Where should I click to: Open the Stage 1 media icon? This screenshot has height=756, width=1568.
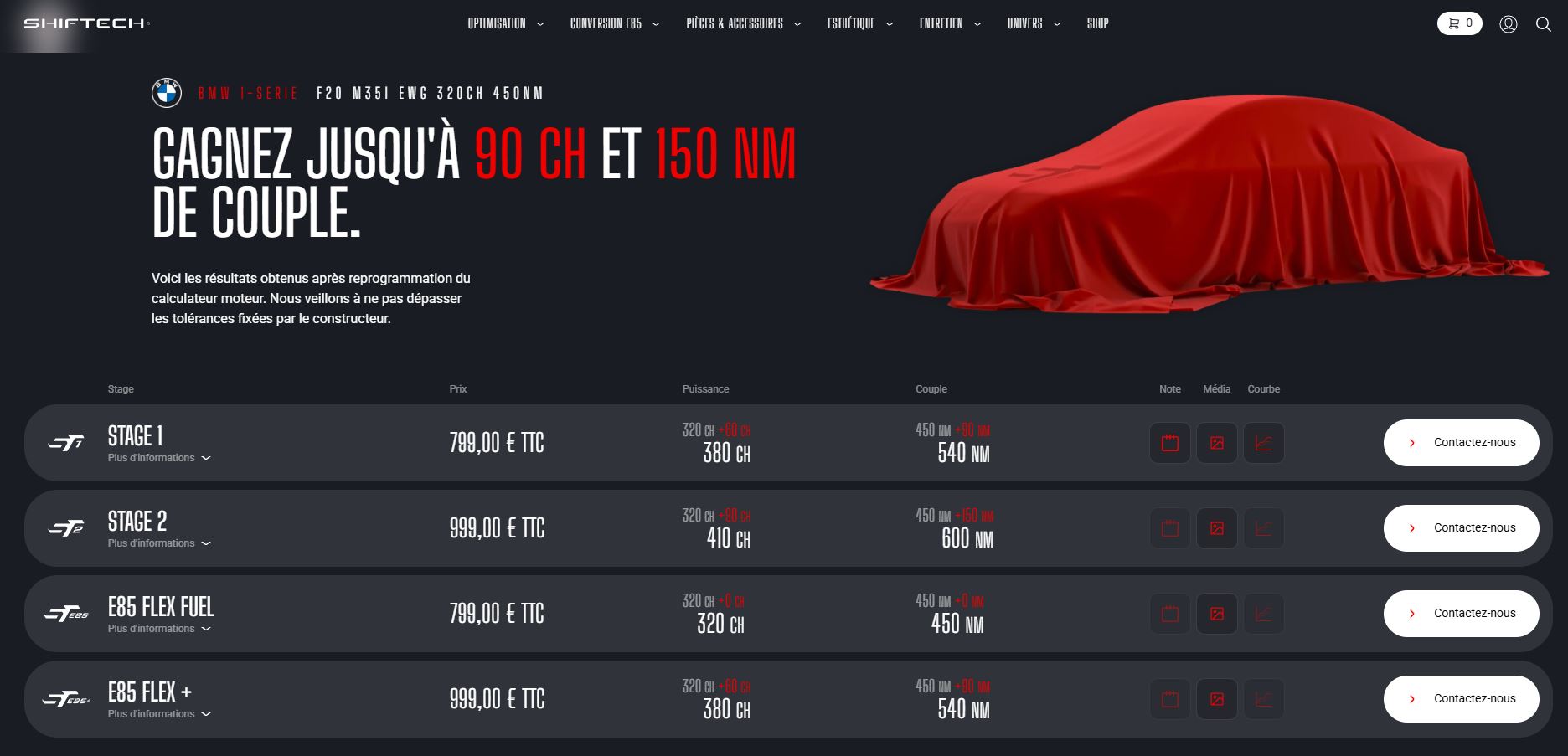tap(1217, 443)
